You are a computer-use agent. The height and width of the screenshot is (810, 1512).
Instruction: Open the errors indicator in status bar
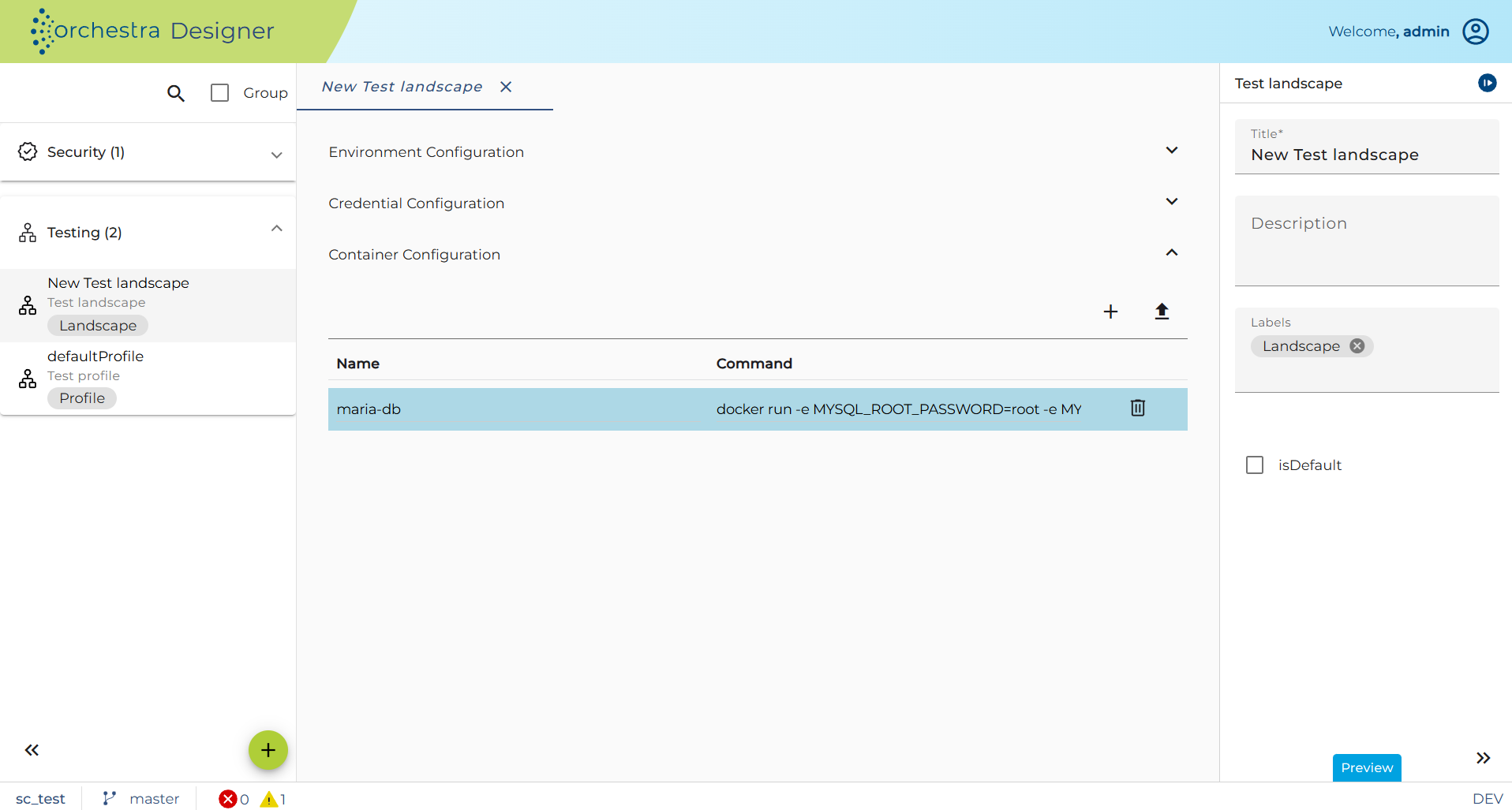[x=234, y=799]
